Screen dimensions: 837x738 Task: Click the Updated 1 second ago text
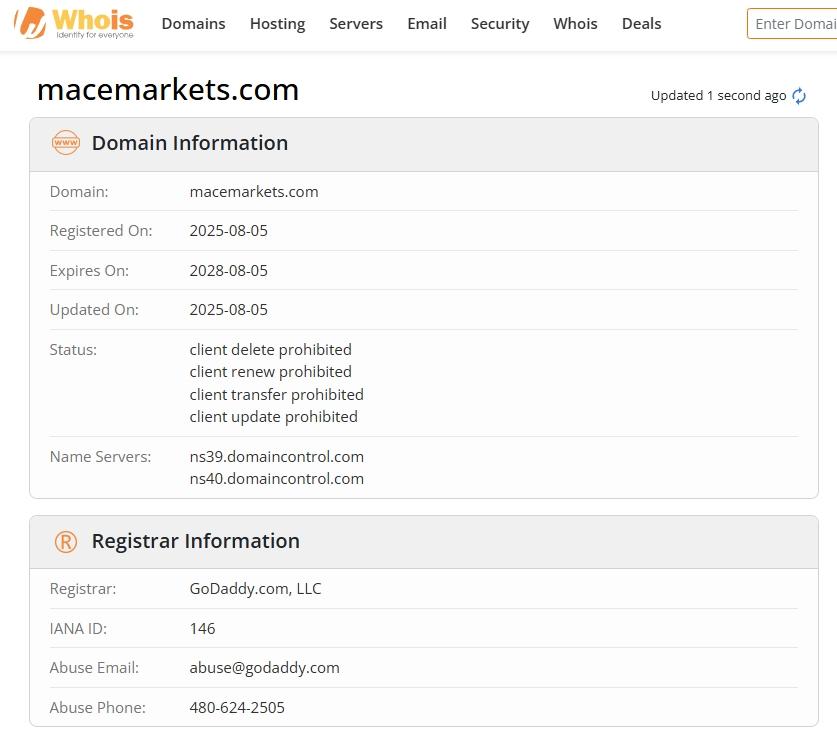click(x=718, y=96)
